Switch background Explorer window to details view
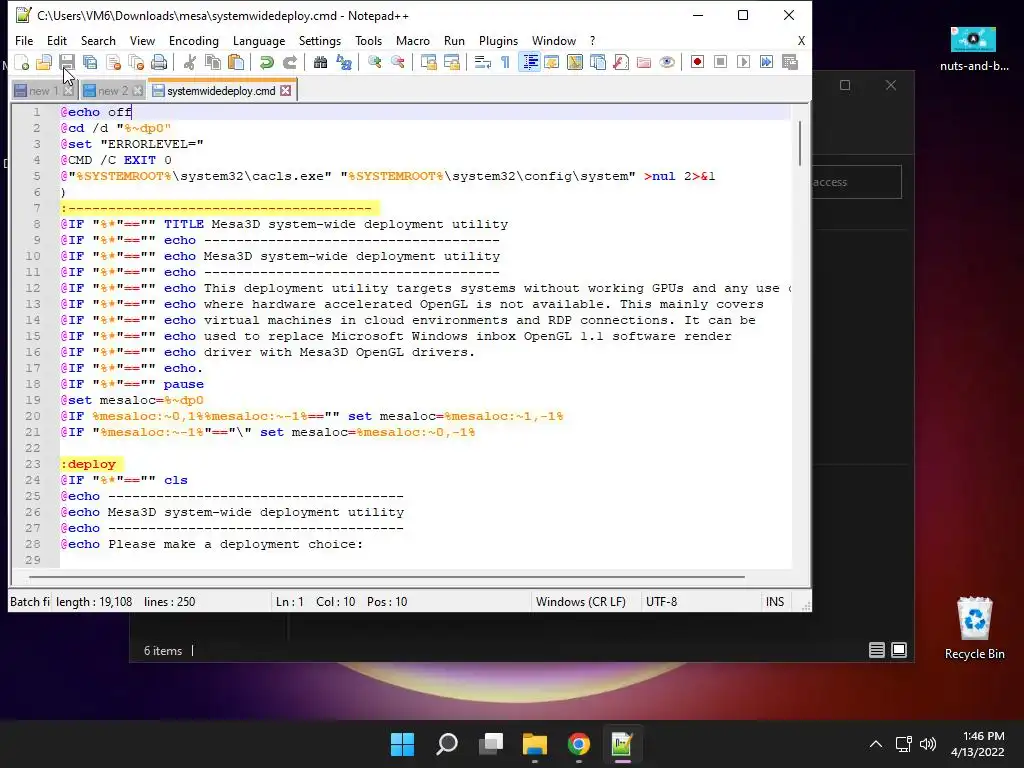The height and width of the screenshot is (768, 1024). 876,650
